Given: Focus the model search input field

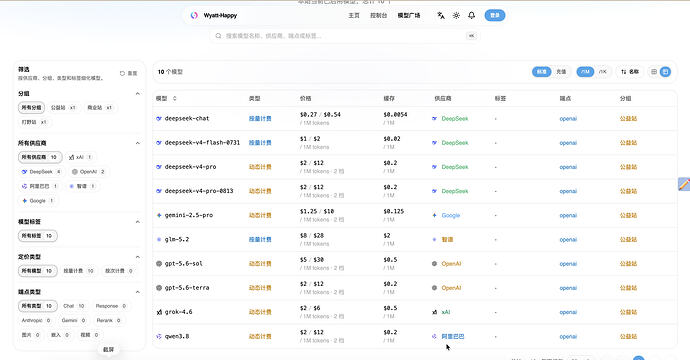Looking at the screenshot, I should 345,36.
